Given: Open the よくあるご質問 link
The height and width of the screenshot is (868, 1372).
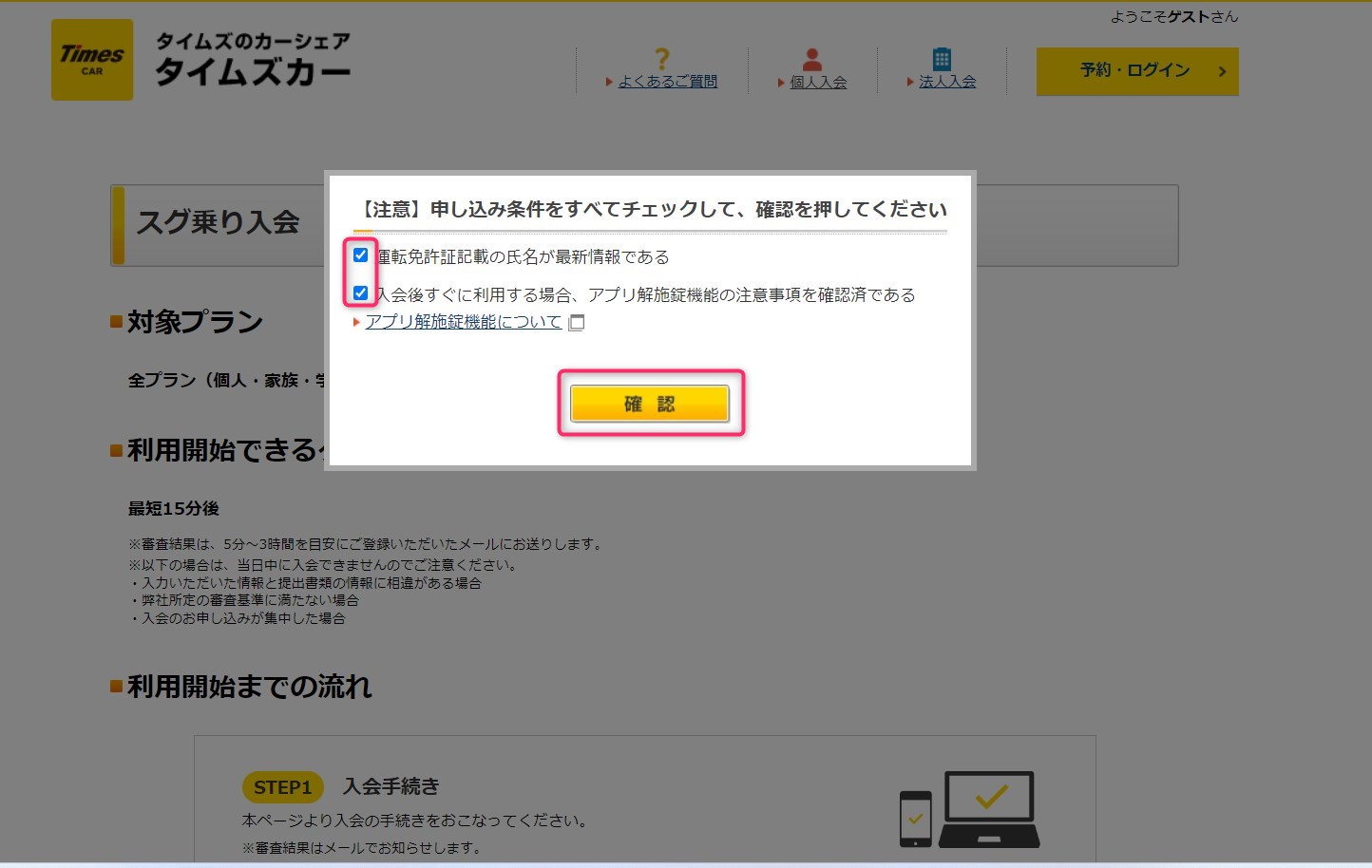Looking at the screenshot, I should coord(668,82).
